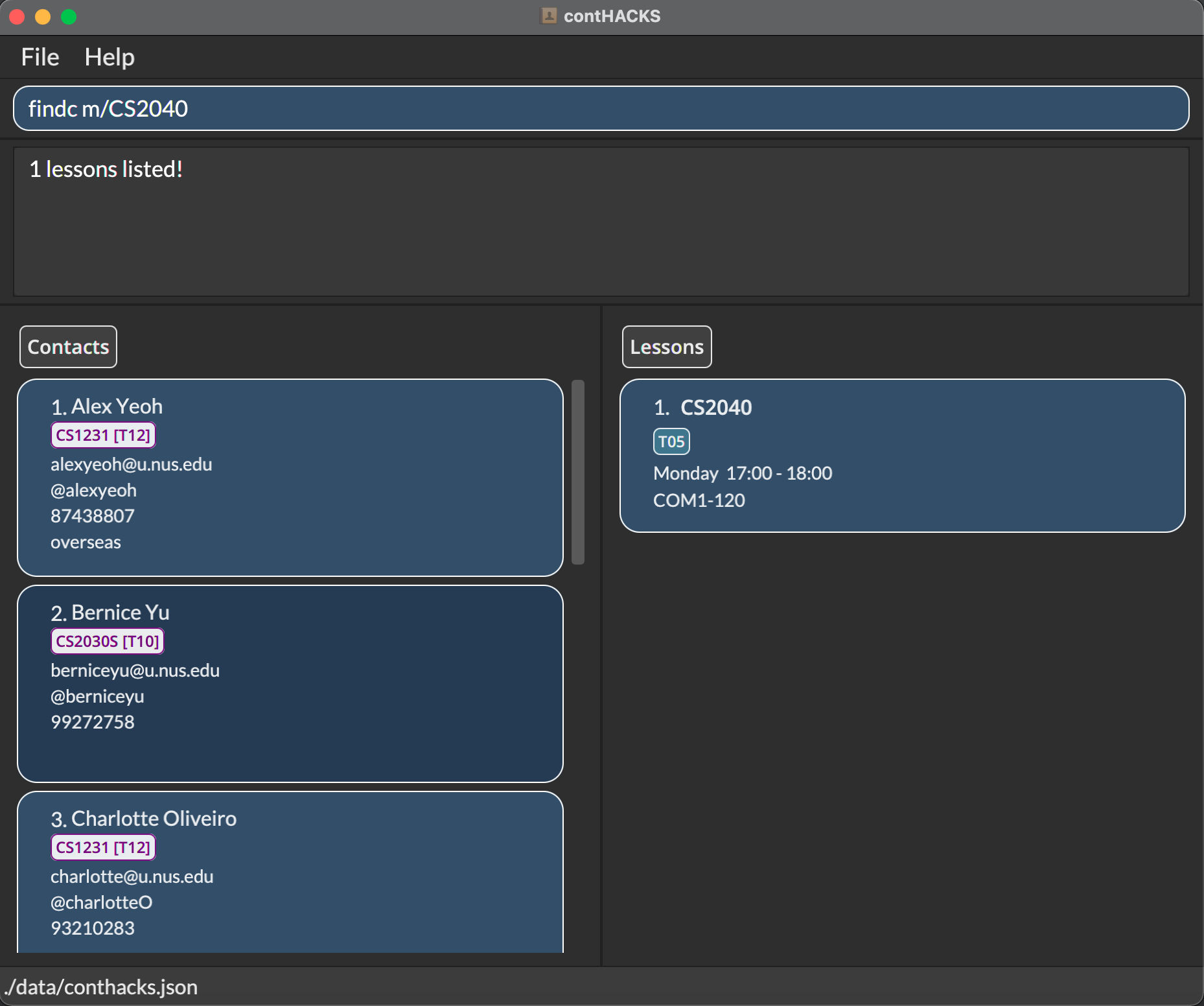Click the status bar file path
Viewport: 1204px width, 1006px height.
click(101, 987)
